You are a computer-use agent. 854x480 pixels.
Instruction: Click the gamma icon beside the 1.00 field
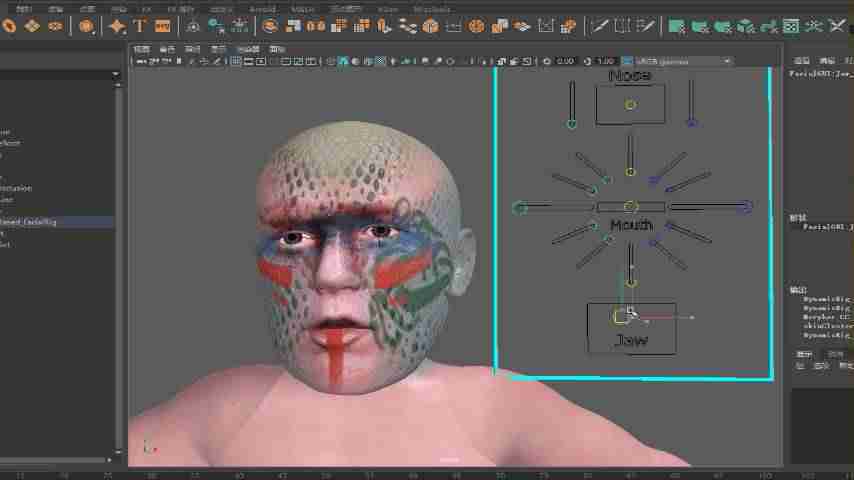pos(587,62)
